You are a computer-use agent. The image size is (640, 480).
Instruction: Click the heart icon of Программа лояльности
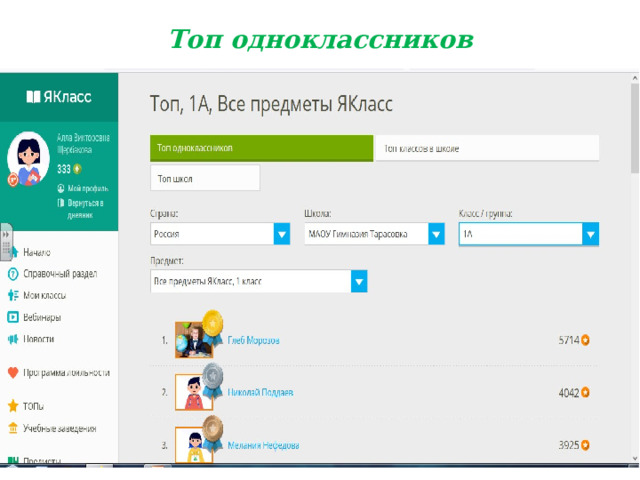click(x=13, y=372)
